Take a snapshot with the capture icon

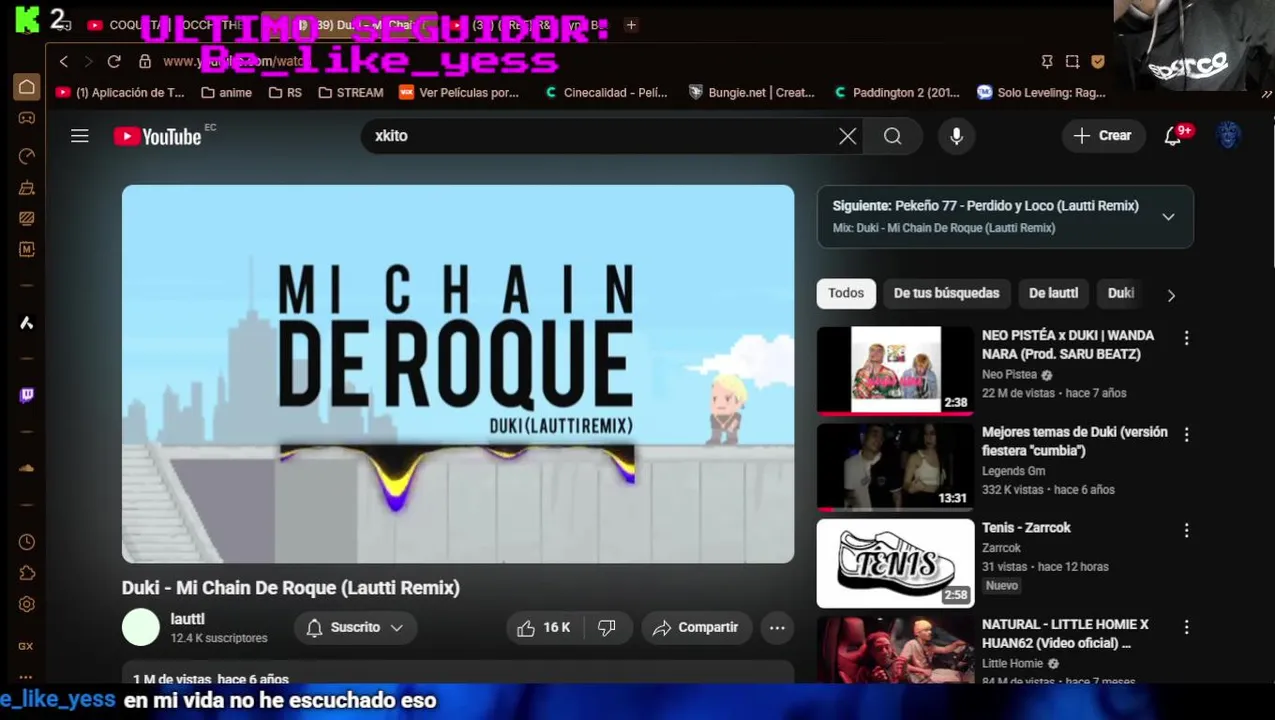1072,62
